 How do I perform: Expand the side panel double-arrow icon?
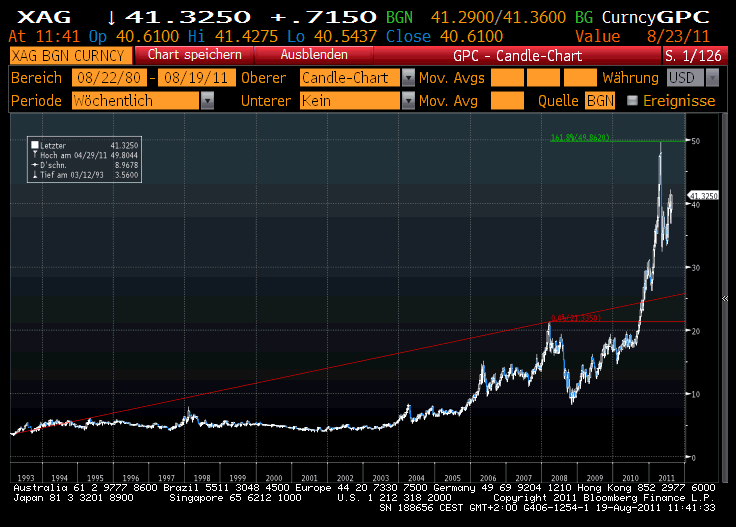click(x=725, y=298)
